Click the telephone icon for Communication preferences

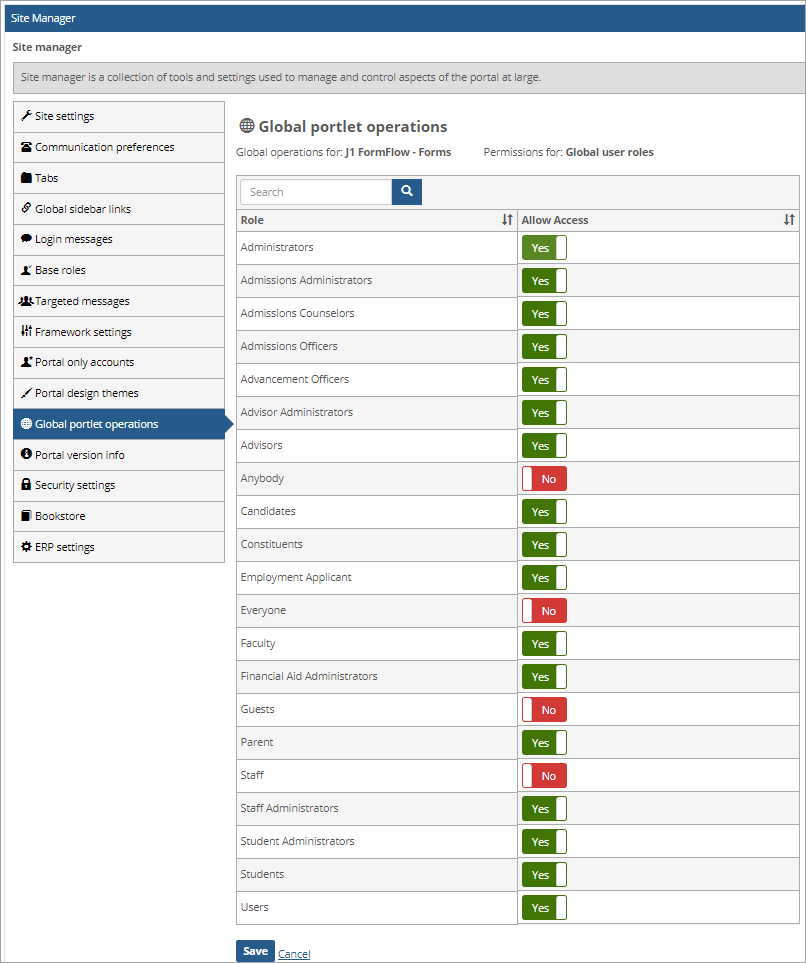(26, 147)
